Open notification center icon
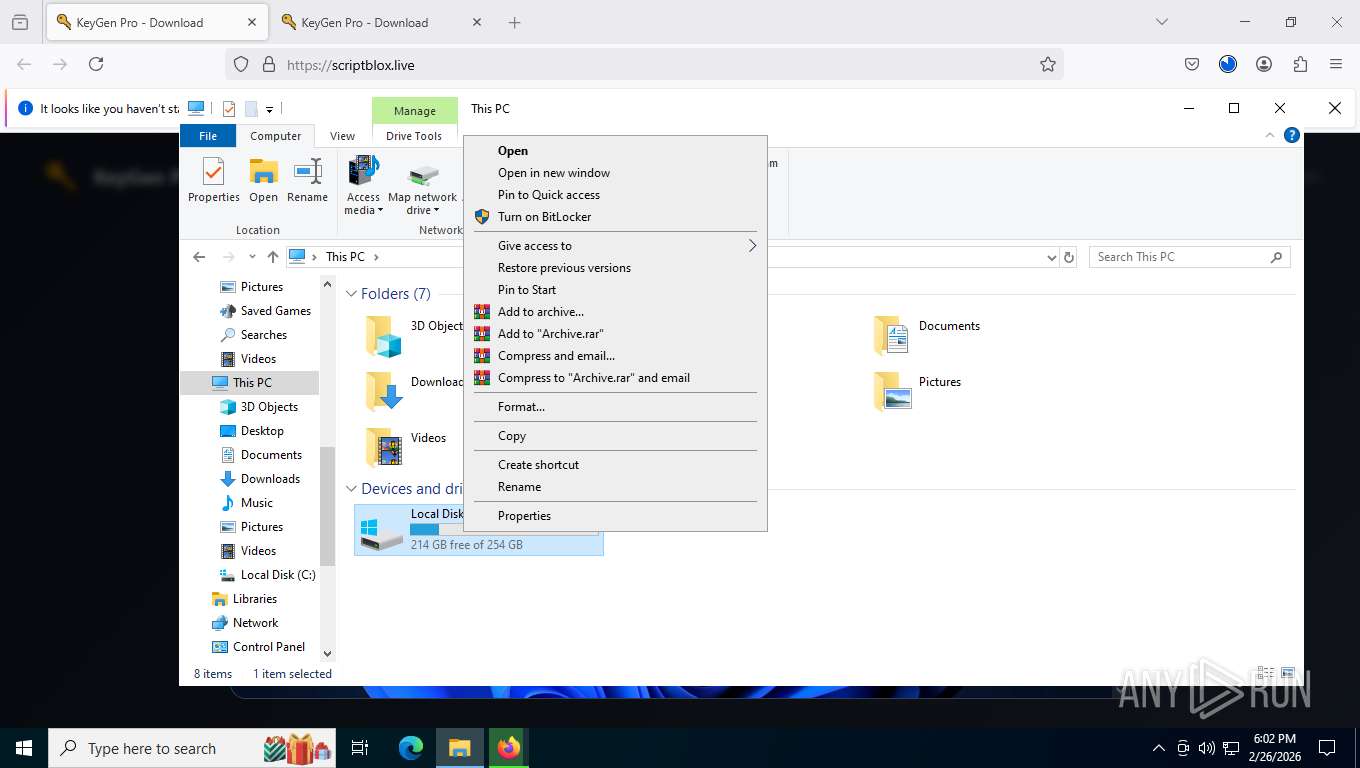The height and width of the screenshot is (768, 1360). (1327, 747)
